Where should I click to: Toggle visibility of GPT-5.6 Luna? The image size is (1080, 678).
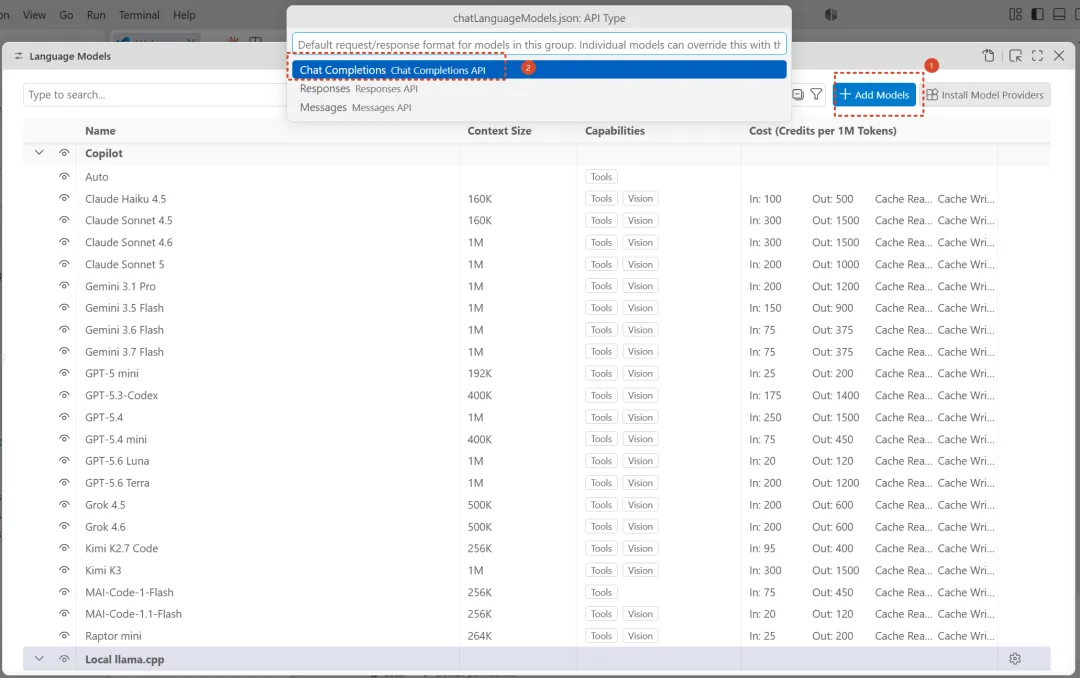64,460
